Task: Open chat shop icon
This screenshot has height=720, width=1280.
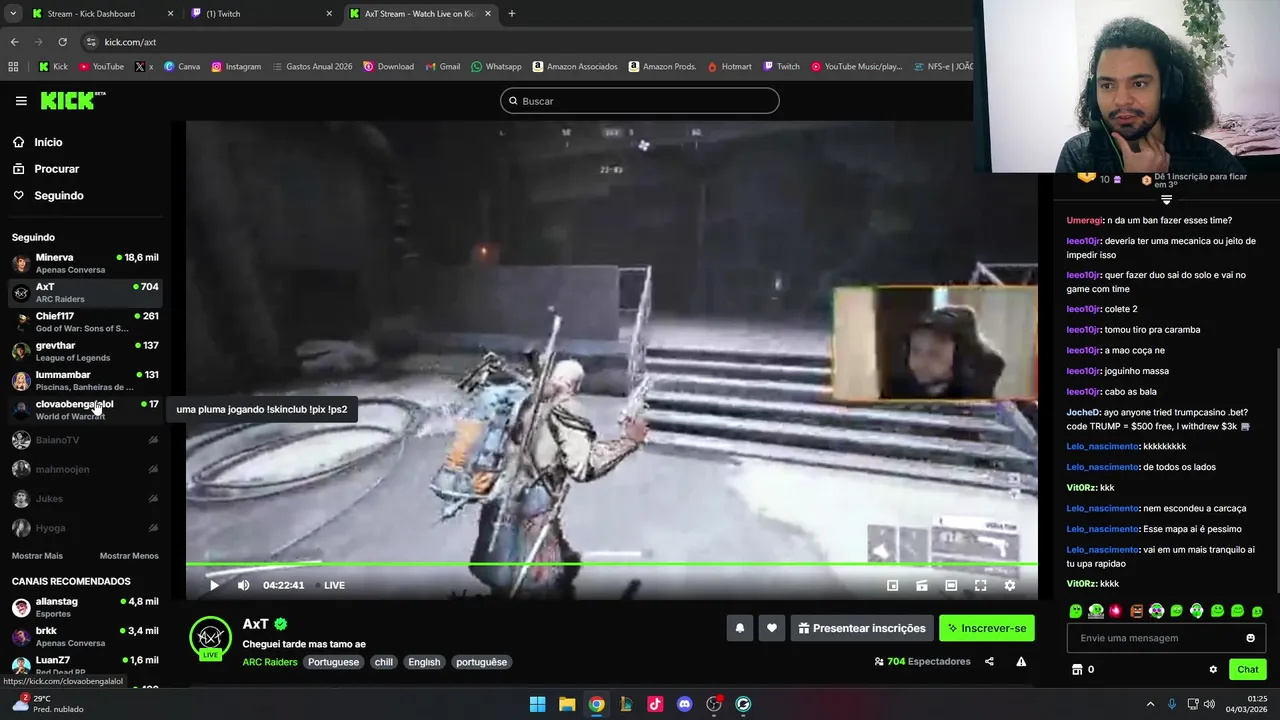Action: click(1077, 670)
